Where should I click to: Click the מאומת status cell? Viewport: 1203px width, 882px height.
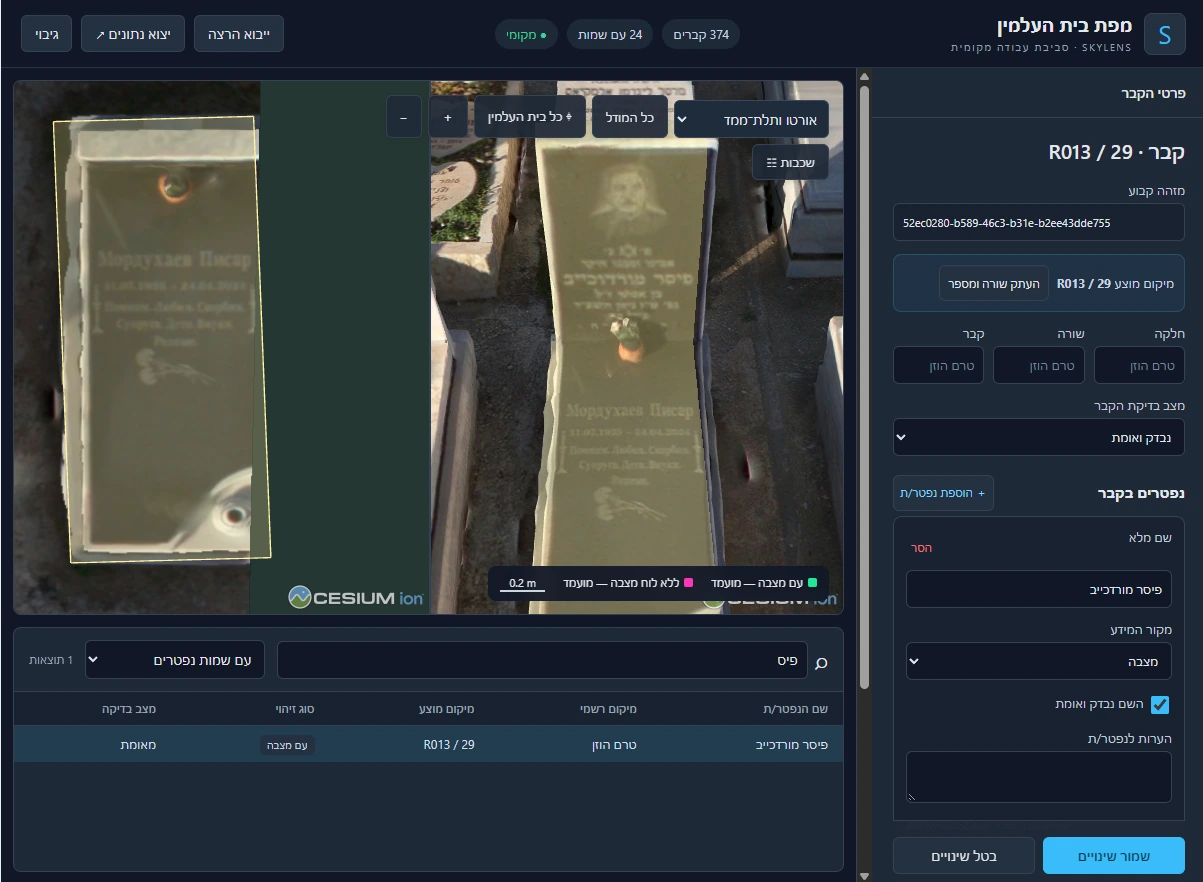point(138,745)
